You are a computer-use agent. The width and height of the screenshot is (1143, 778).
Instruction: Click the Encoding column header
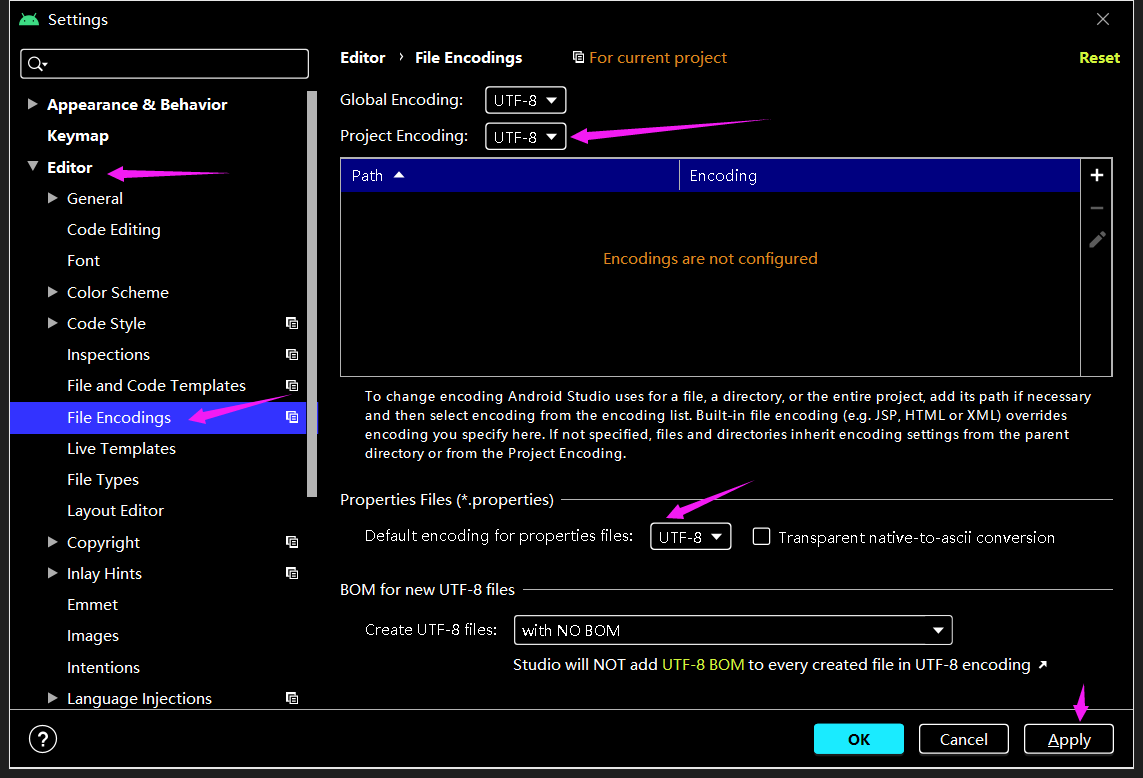point(879,175)
